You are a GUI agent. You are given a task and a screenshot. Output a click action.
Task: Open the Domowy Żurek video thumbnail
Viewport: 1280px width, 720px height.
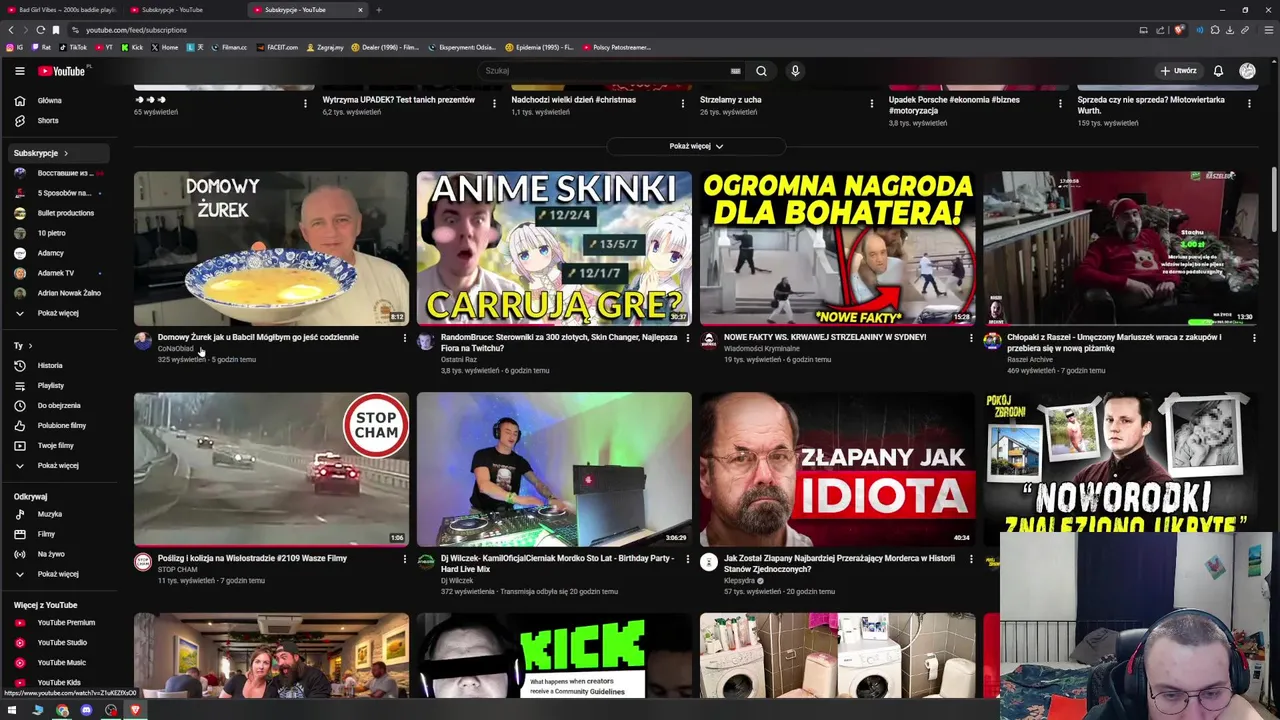271,248
